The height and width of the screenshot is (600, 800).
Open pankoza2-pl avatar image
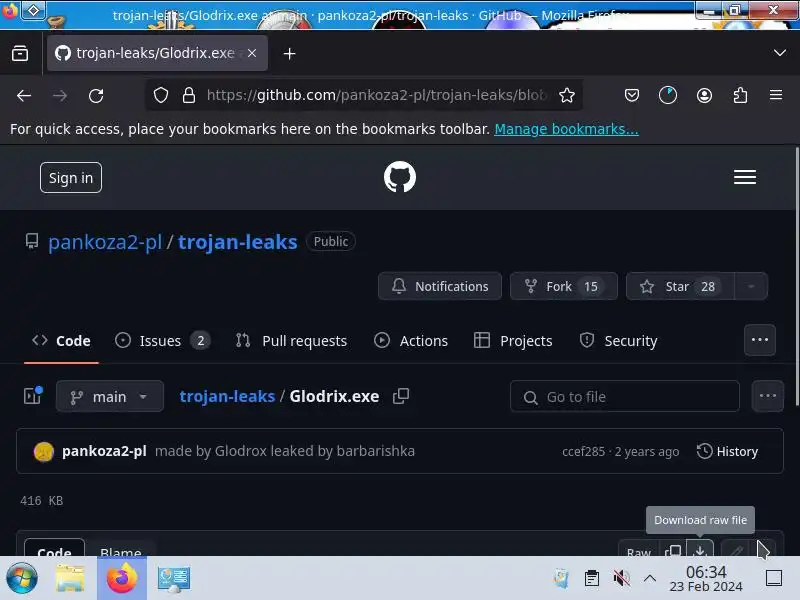pyautogui.click(x=43, y=452)
